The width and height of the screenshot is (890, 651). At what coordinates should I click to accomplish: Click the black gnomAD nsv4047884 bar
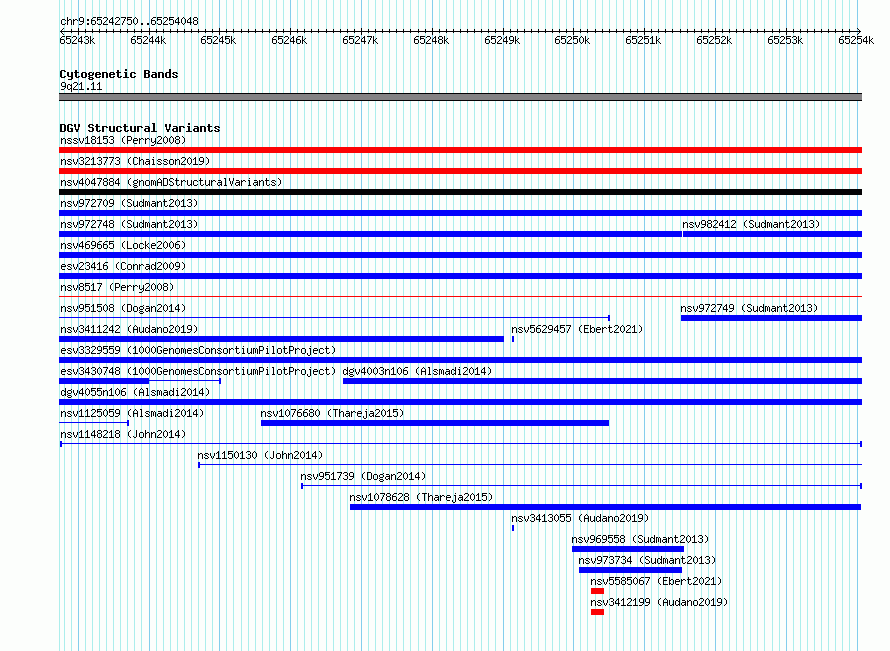[460, 192]
